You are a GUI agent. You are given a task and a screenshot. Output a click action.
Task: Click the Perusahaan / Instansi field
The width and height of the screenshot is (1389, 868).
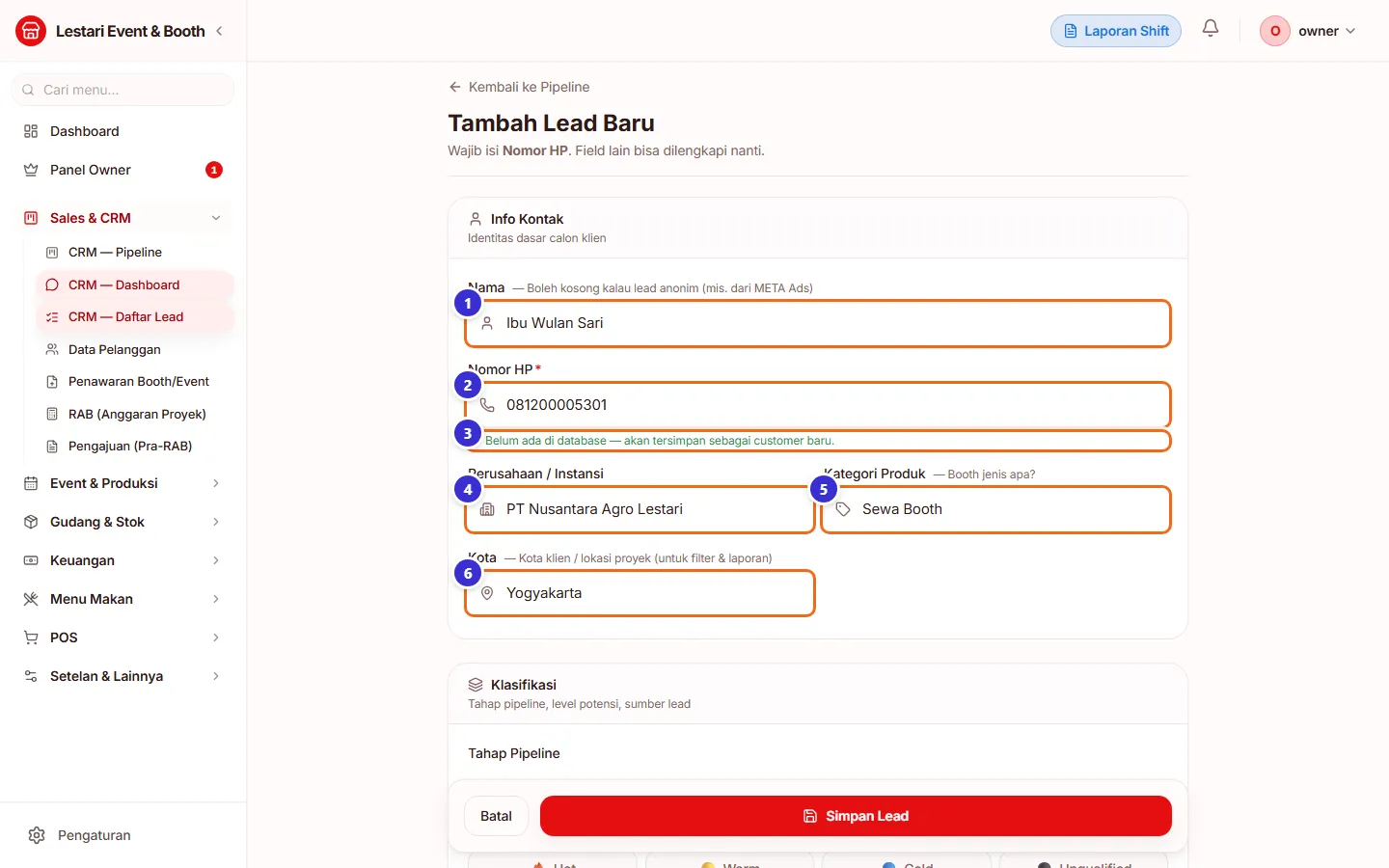640,509
